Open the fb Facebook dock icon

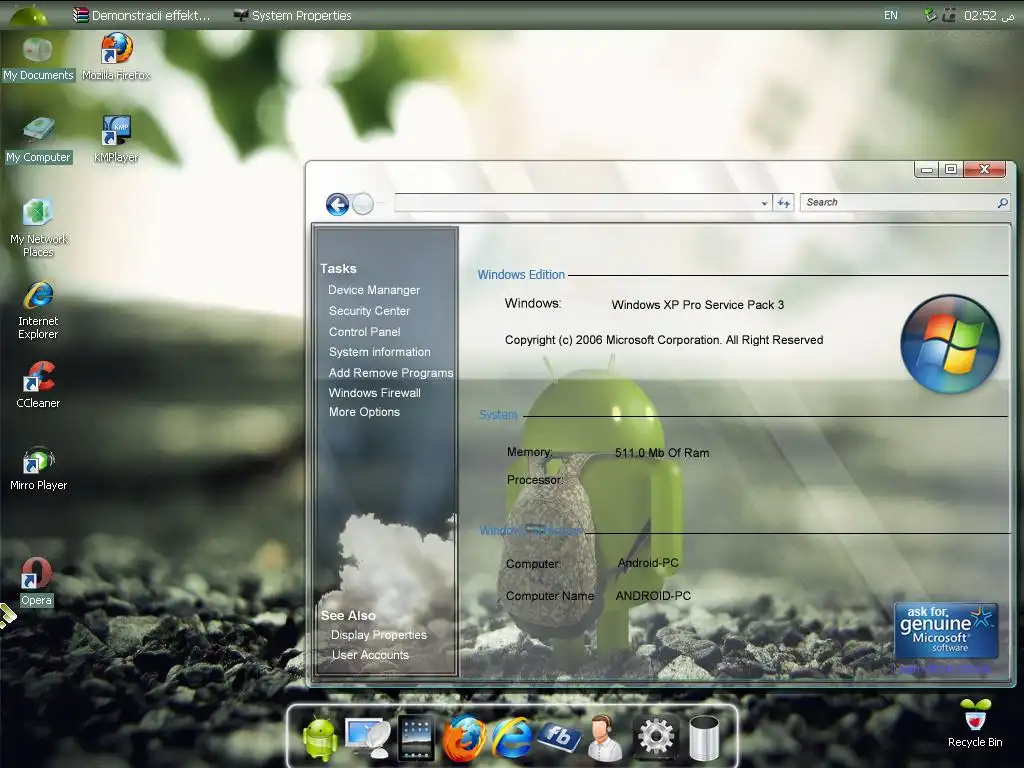[558, 737]
